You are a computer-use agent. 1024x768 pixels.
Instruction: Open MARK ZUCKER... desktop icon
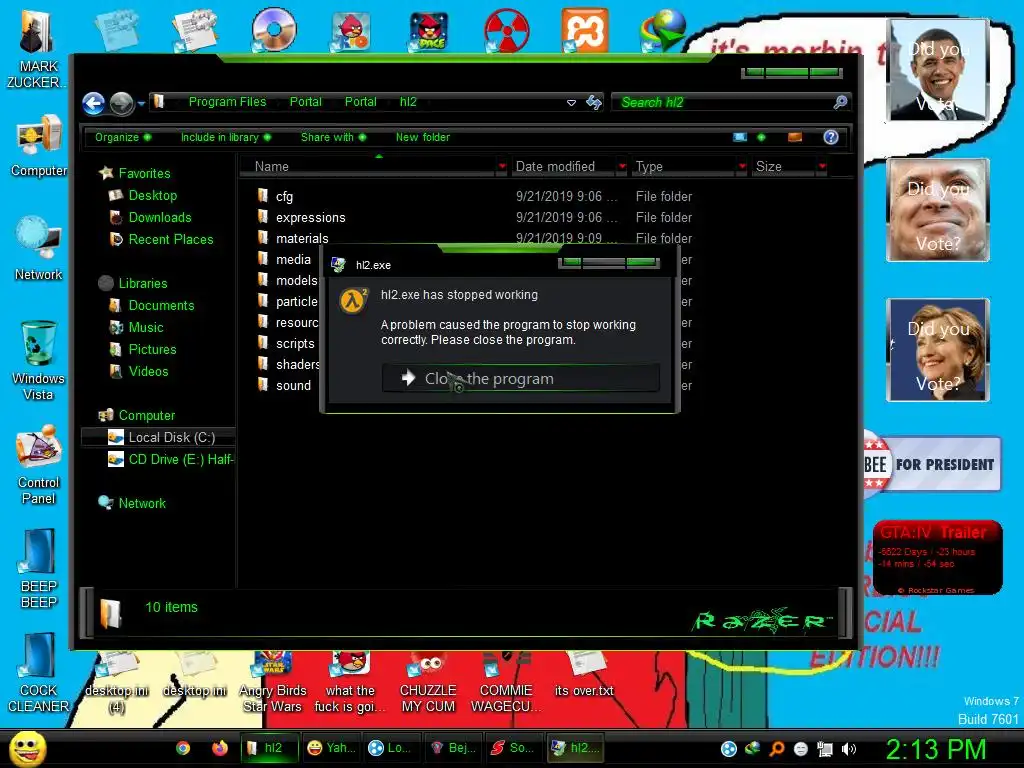click(36, 48)
